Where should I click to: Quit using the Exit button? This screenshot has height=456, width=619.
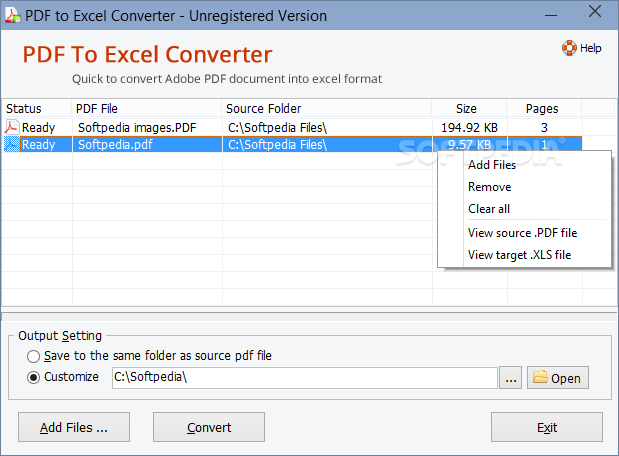click(547, 427)
